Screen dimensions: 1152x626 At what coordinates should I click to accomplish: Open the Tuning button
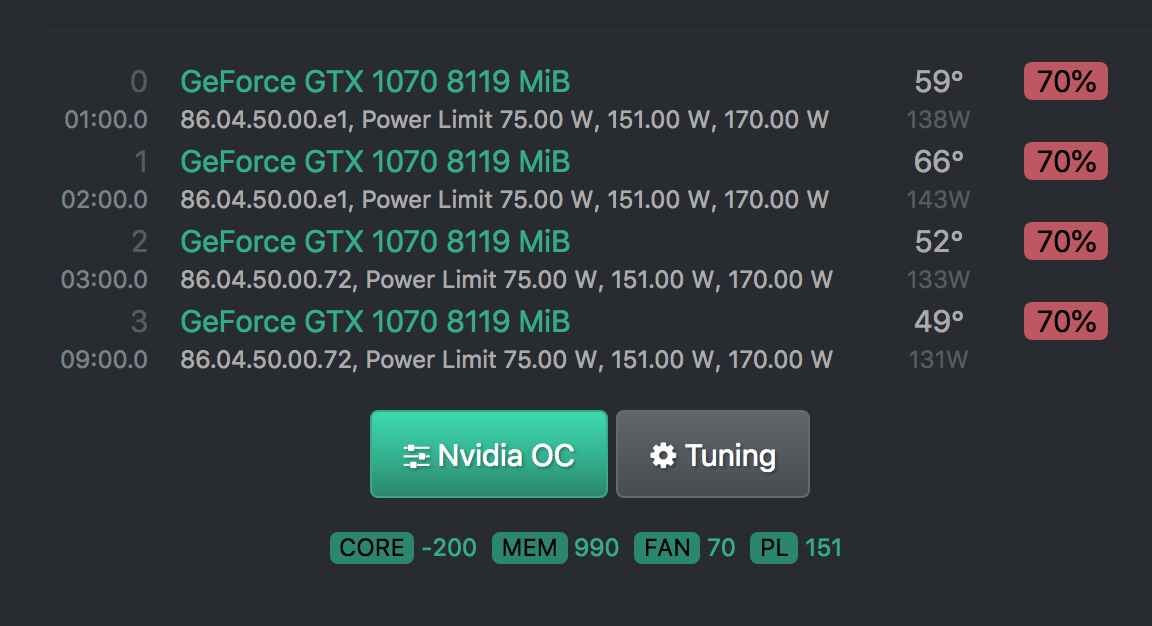click(x=712, y=454)
